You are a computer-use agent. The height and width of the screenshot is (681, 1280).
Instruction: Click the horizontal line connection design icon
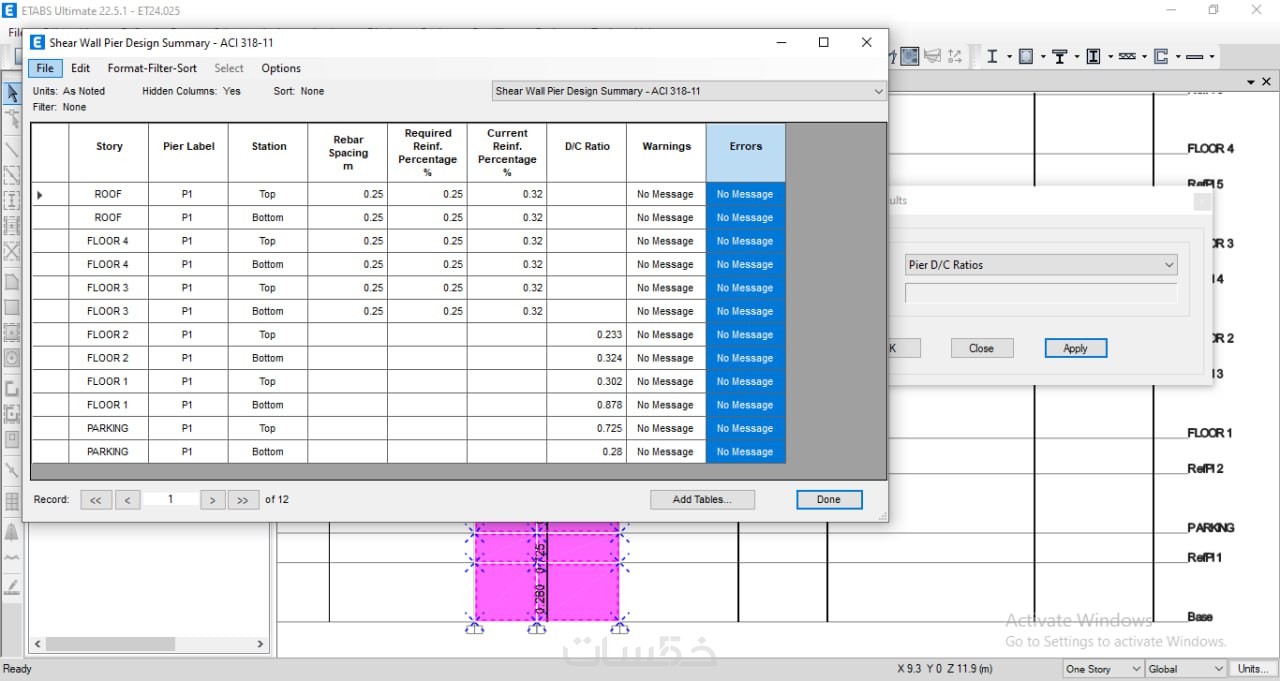[1195, 57]
